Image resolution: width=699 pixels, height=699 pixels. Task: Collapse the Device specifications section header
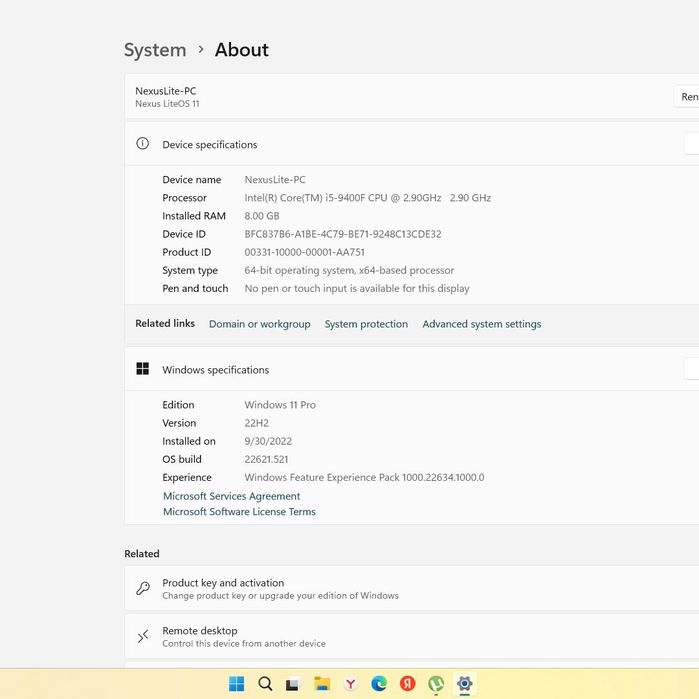pos(412,144)
